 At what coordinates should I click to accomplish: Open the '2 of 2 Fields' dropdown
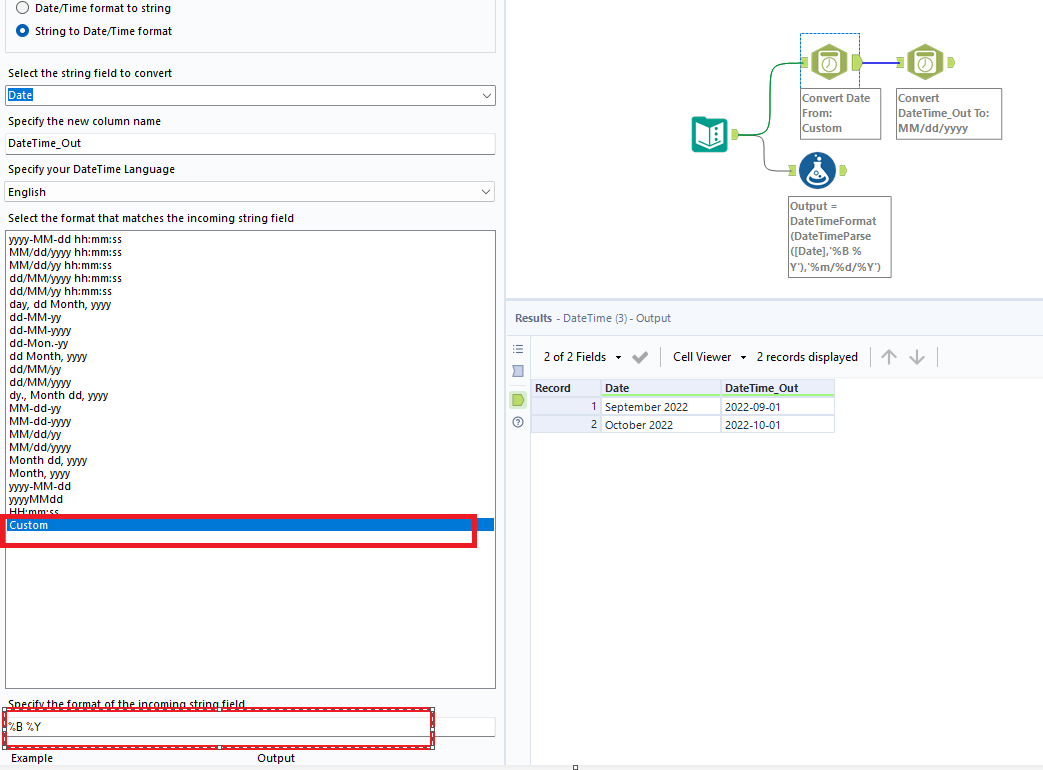576,356
